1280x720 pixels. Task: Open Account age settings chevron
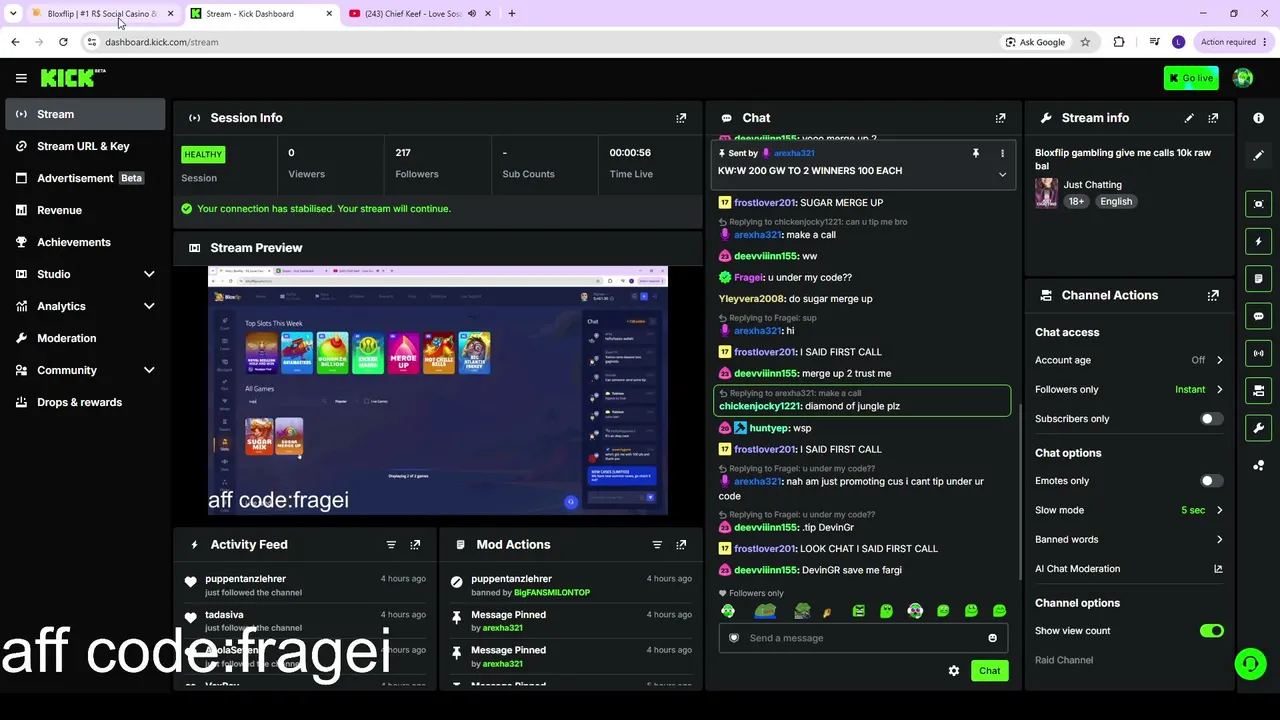[x=1219, y=360]
